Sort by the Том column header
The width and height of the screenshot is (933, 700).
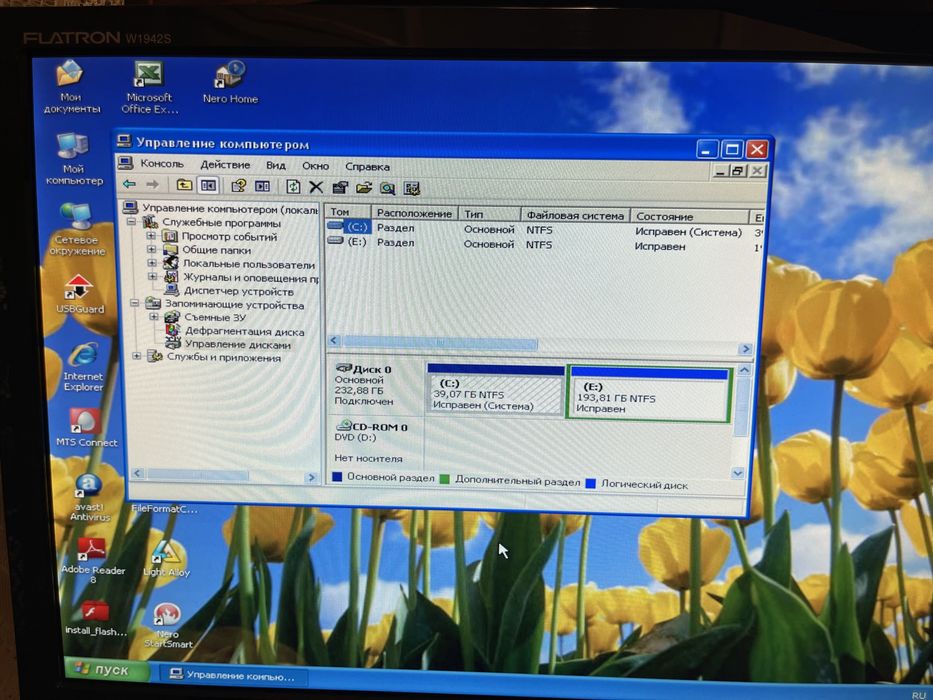pos(348,212)
